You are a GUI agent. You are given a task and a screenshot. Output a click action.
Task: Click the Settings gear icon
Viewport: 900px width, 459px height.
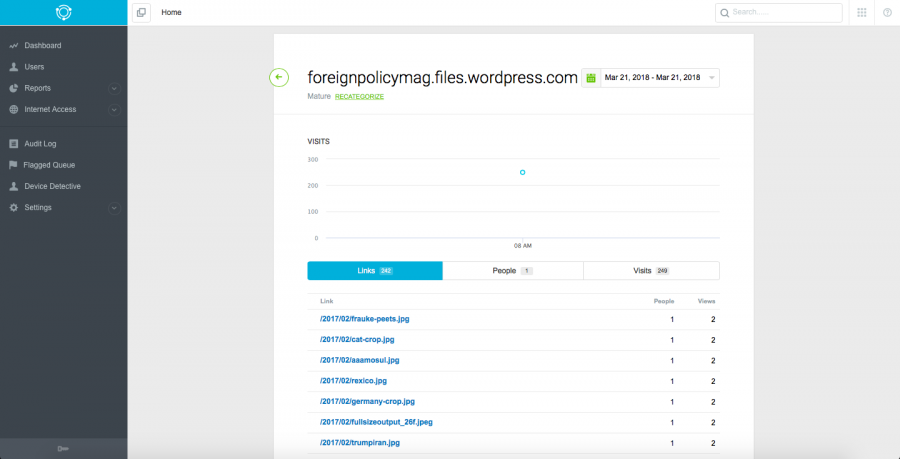14,207
